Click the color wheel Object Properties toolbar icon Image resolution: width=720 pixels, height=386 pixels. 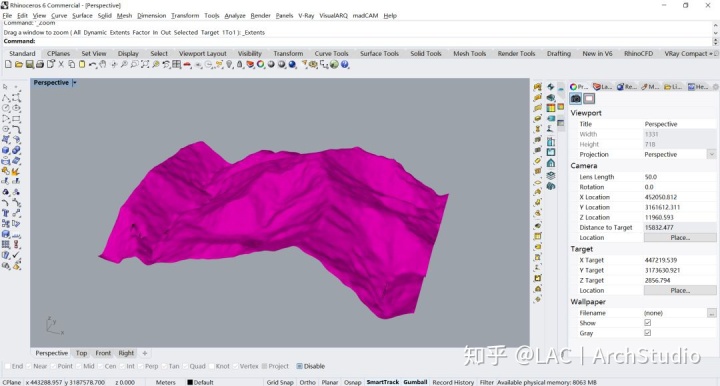(260, 65)
